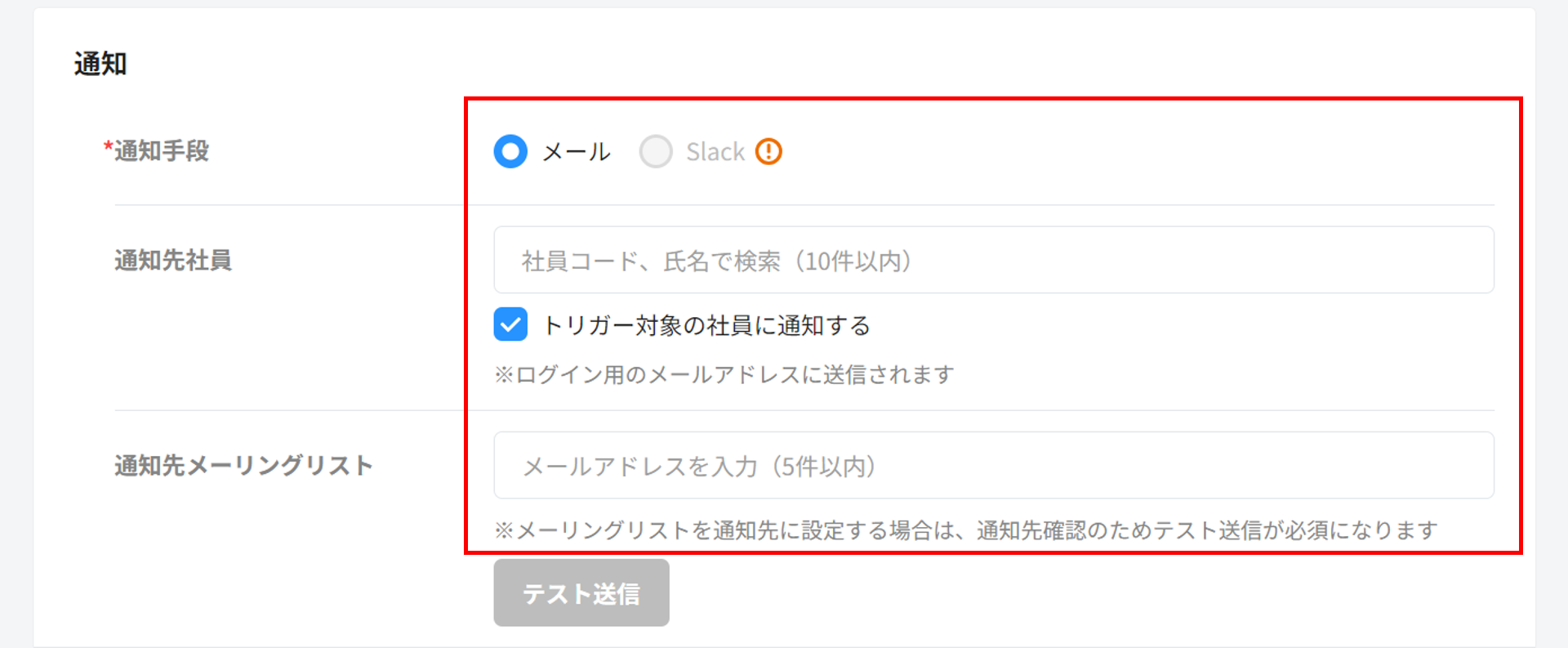Click the メールアドレスを入力 mailing list field
The width and height of the screenshot is (1568, 648).
coord(993,465)
